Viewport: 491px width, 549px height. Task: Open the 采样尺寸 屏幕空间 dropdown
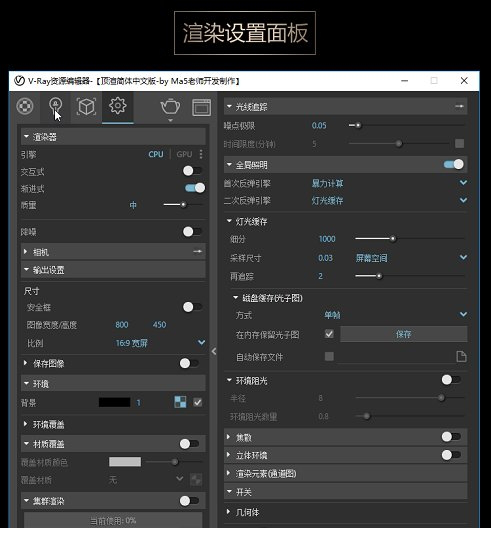[x=463, y=257]
